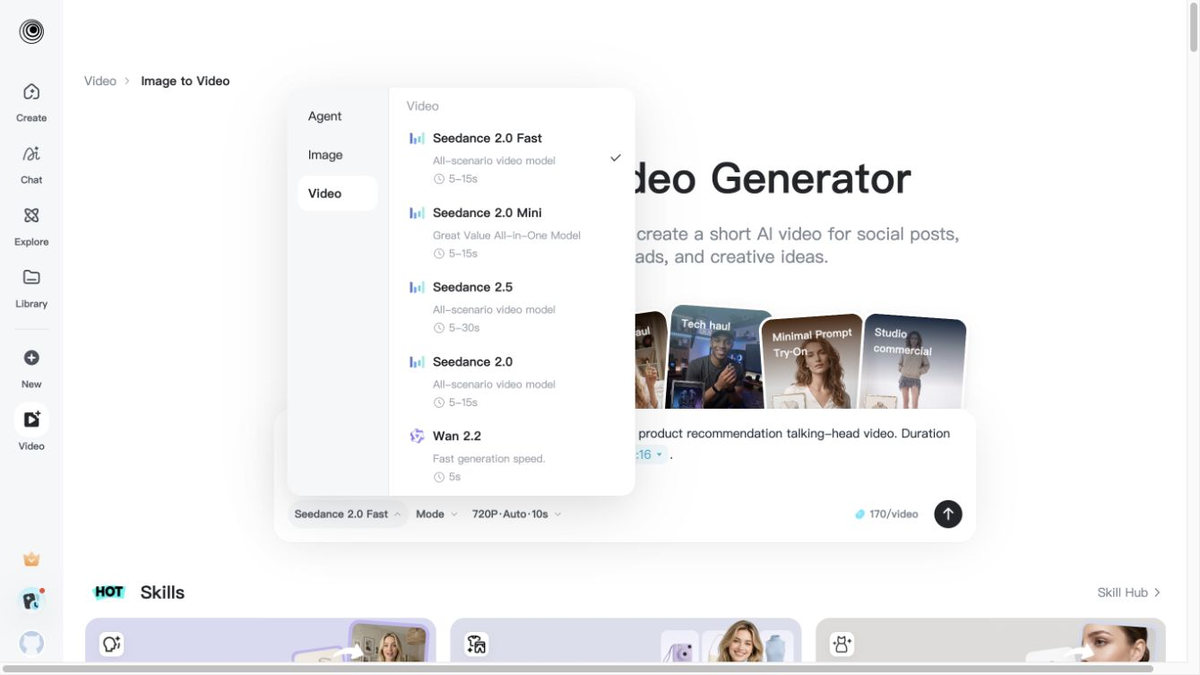This screenshot has width=1200, height=675.
Task: Open the Explore icon in sidebar
Action: [x=31, y=225]
